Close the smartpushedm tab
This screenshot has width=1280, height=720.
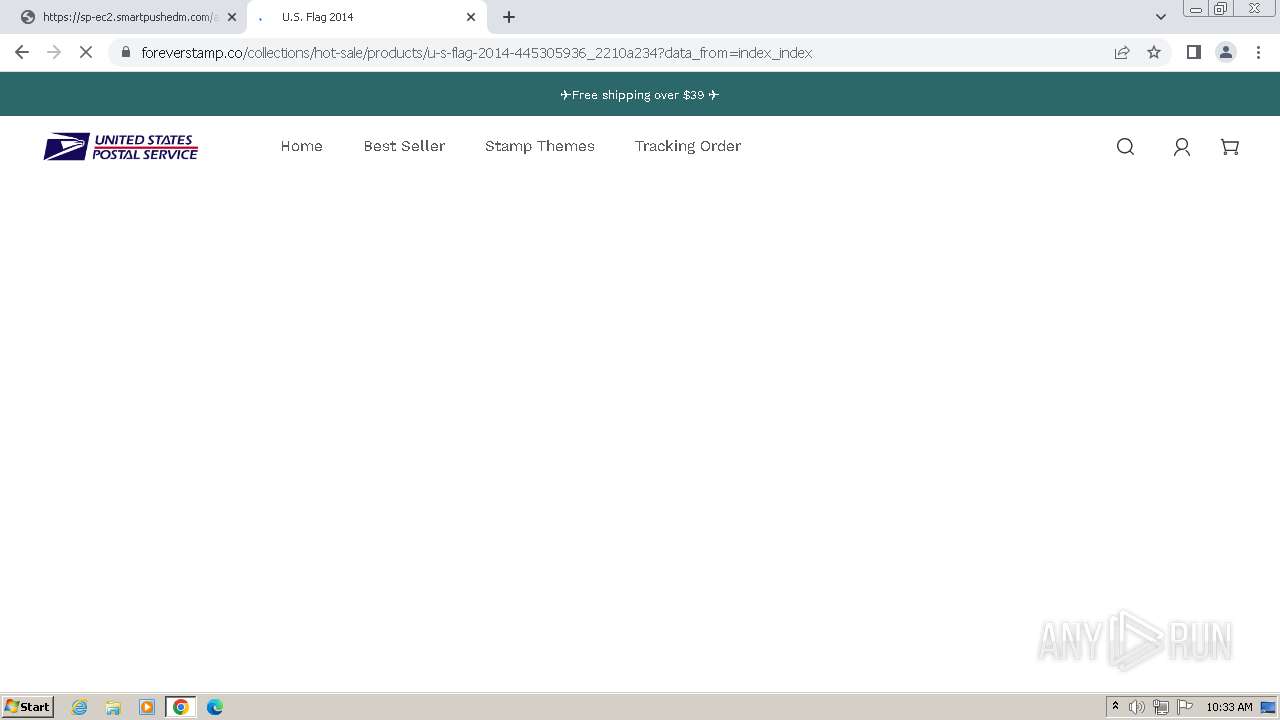pos(232,17)
